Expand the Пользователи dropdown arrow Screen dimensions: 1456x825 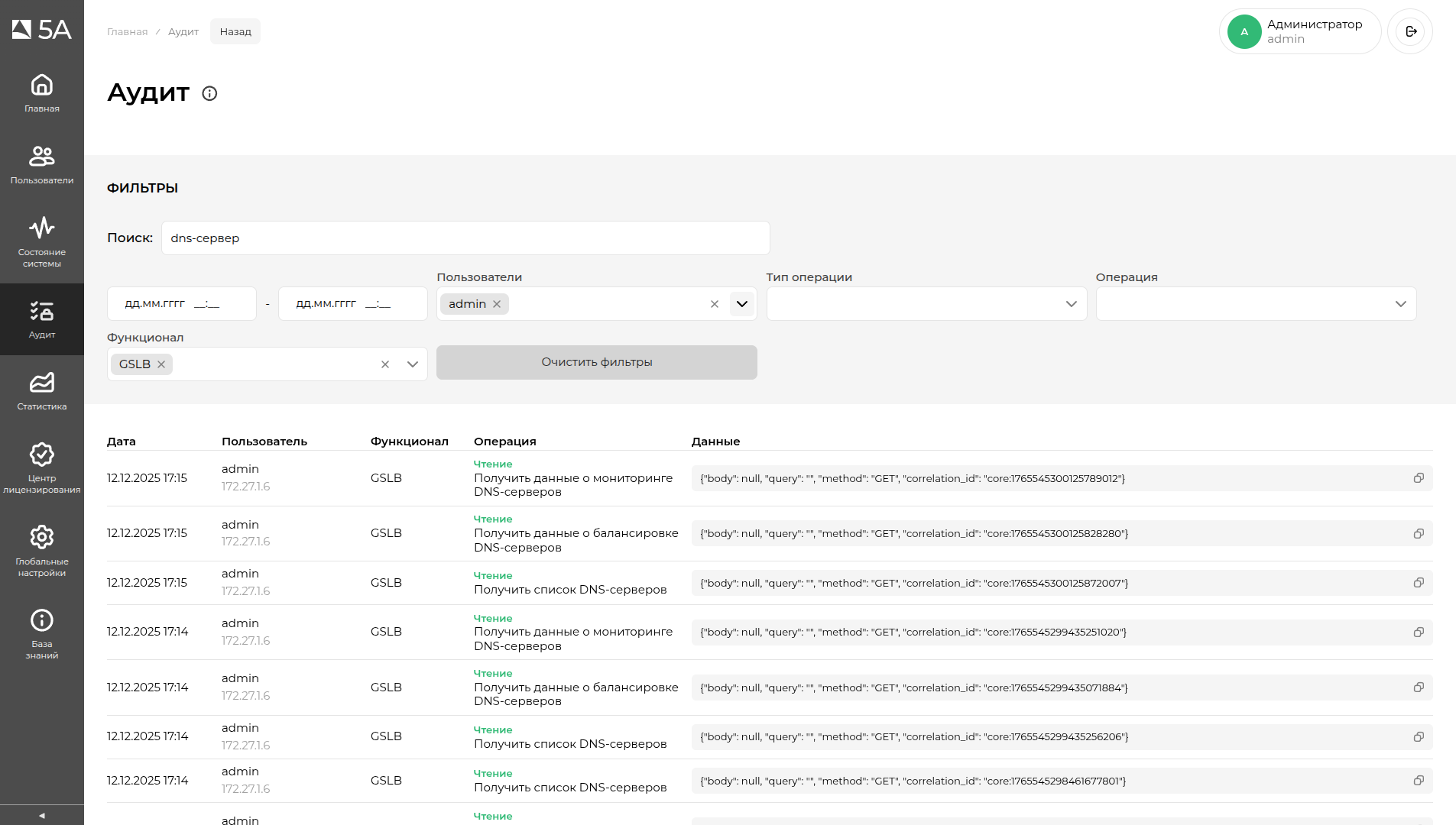[x=741, y=304]
